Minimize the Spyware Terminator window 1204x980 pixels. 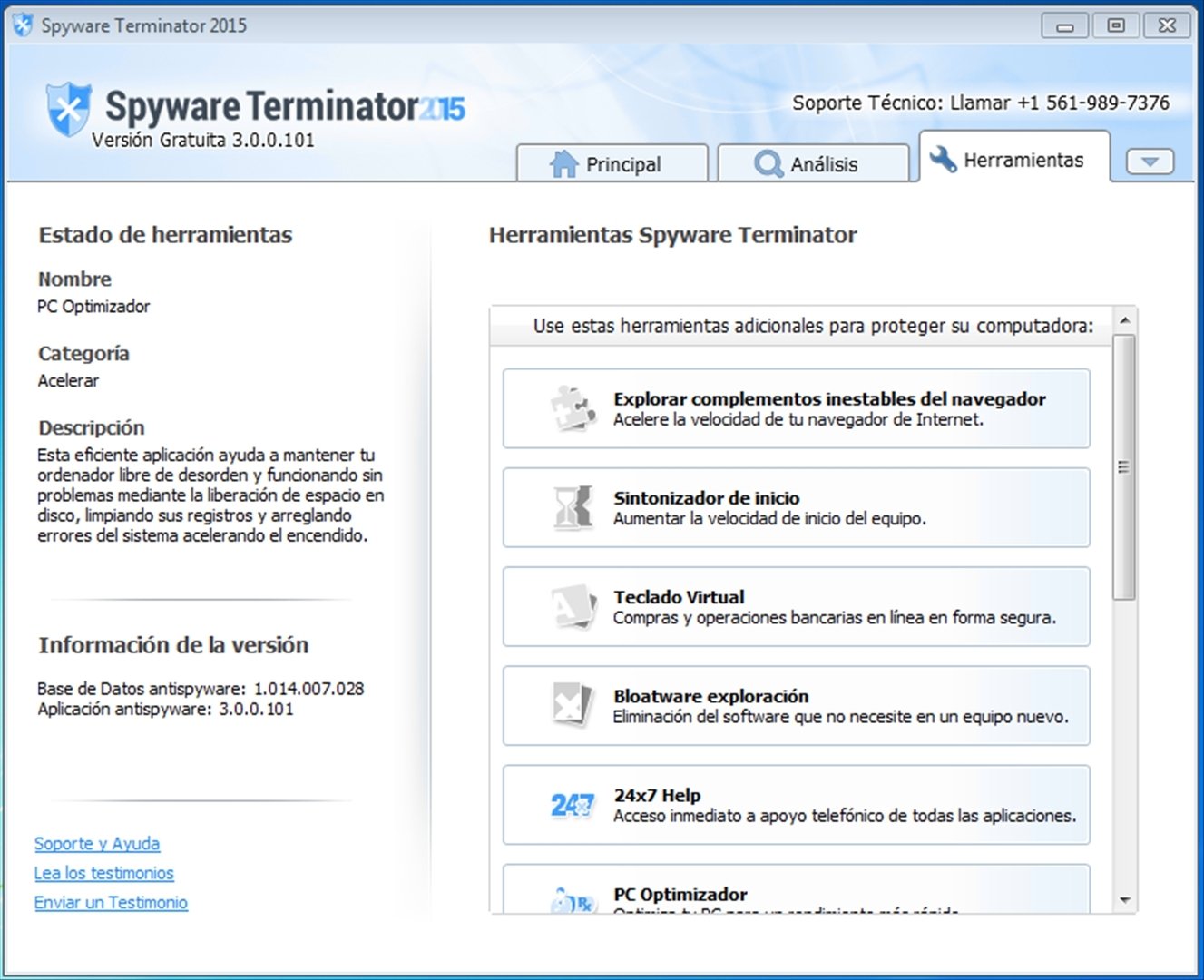[x=1065, y=25]
